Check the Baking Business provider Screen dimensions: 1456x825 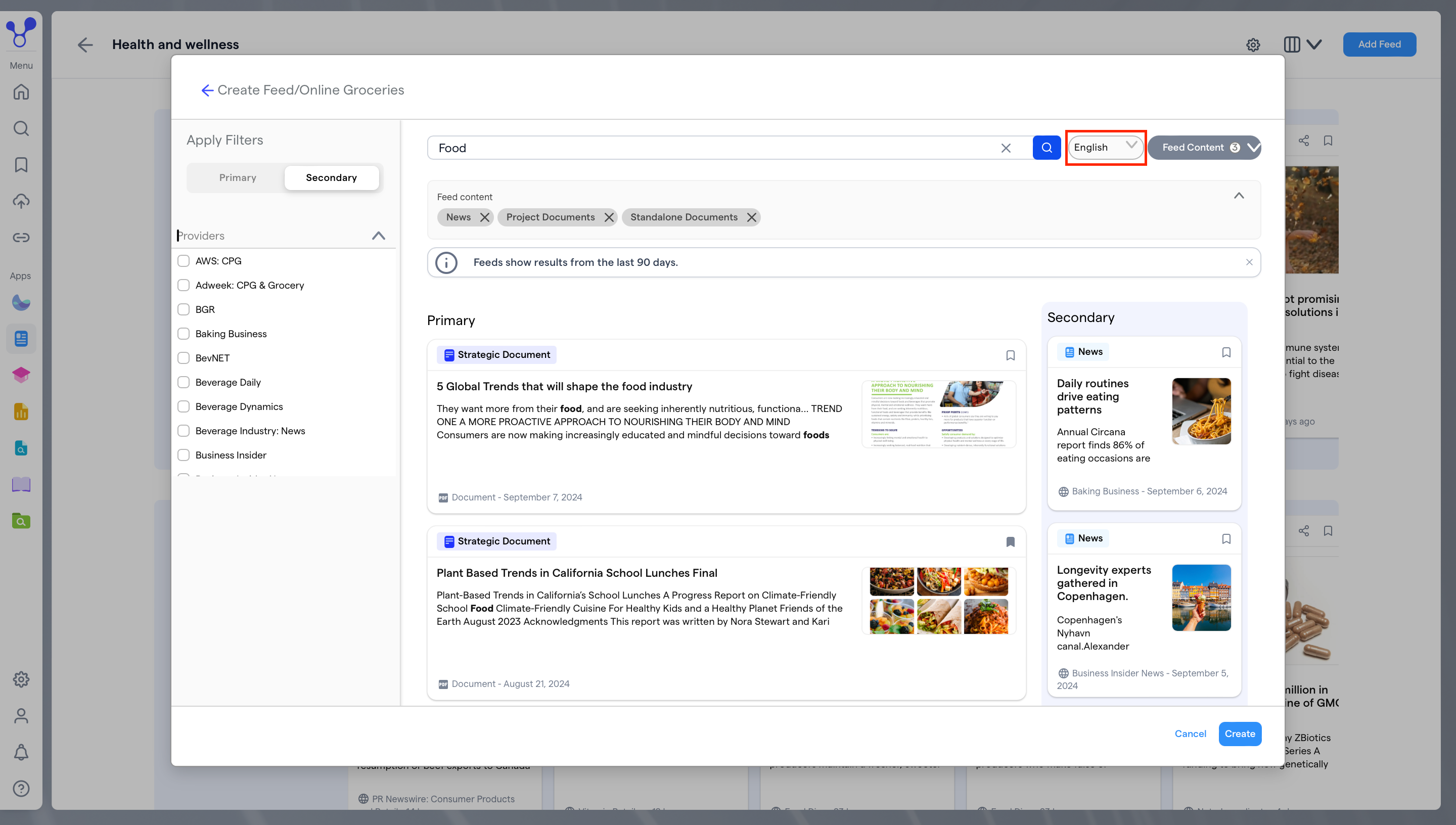tap(184, 334)
